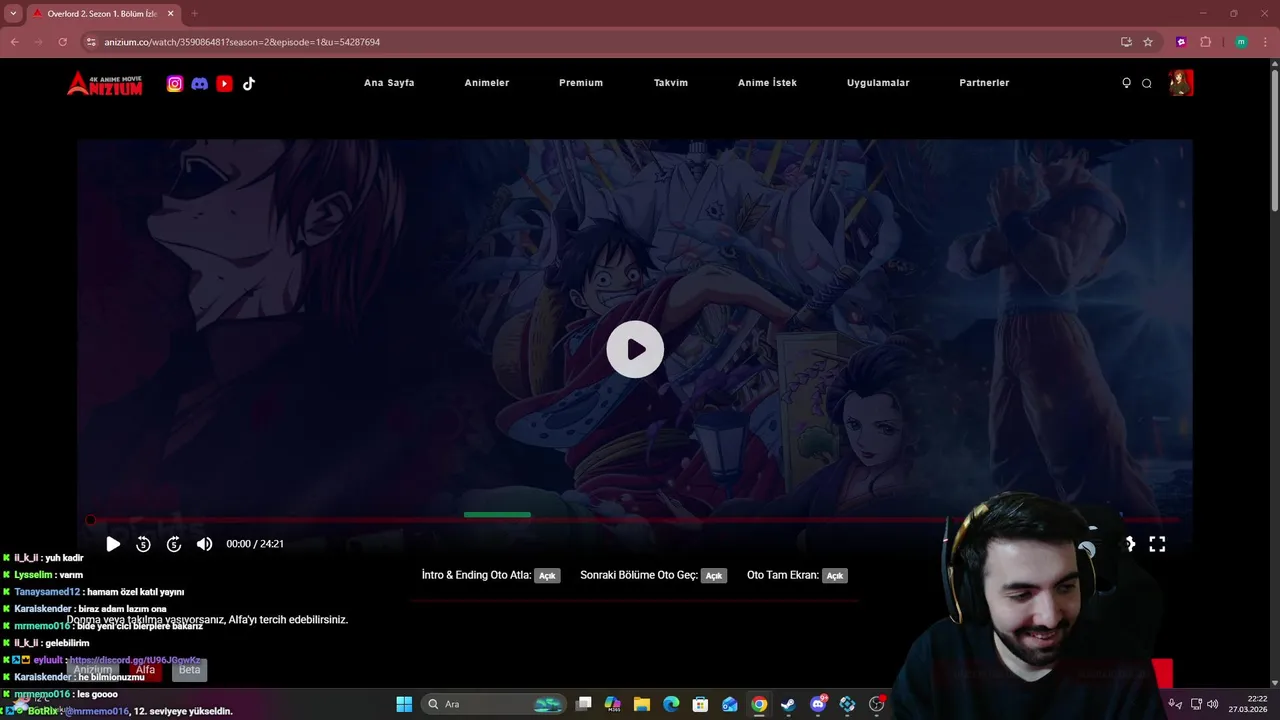
Task: Open the Anizium Instagram page icon
Action: tap(175, 84)
